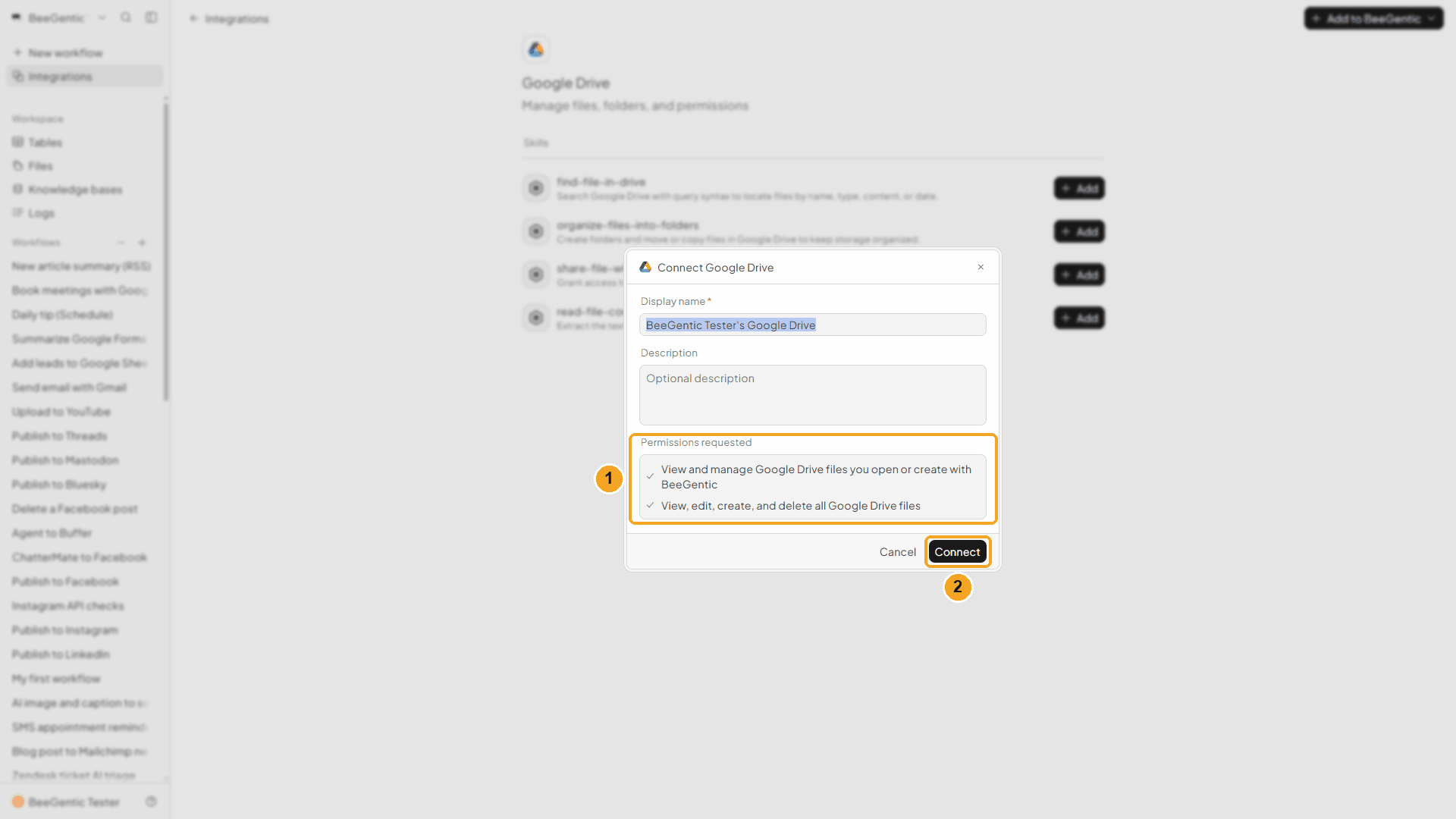Viewport: 1456px width, 819px height.
Task: Open Blog post to Mailchimp workflow
Action: click(x=79, y=752)
